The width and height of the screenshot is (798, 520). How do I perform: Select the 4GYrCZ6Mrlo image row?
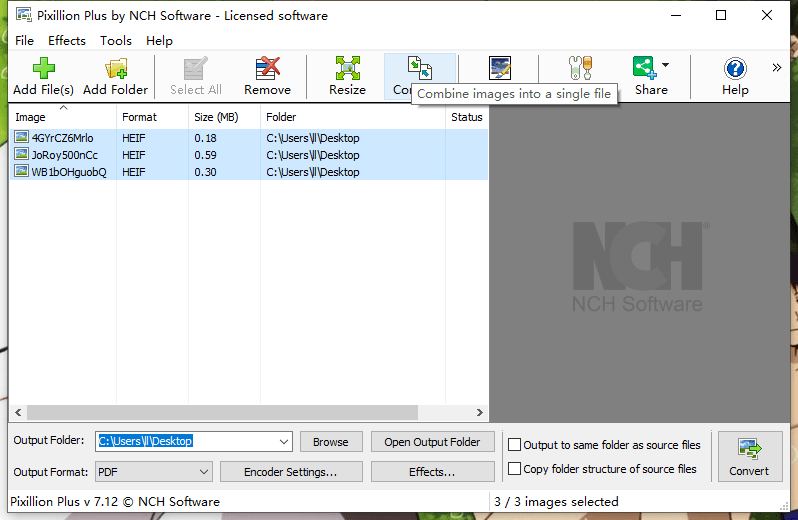coord(249,138)
